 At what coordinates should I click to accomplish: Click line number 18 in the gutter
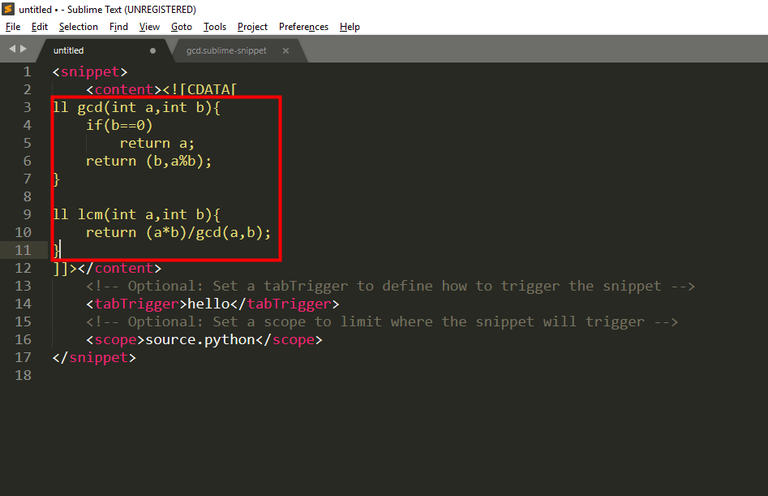(23, 375)
